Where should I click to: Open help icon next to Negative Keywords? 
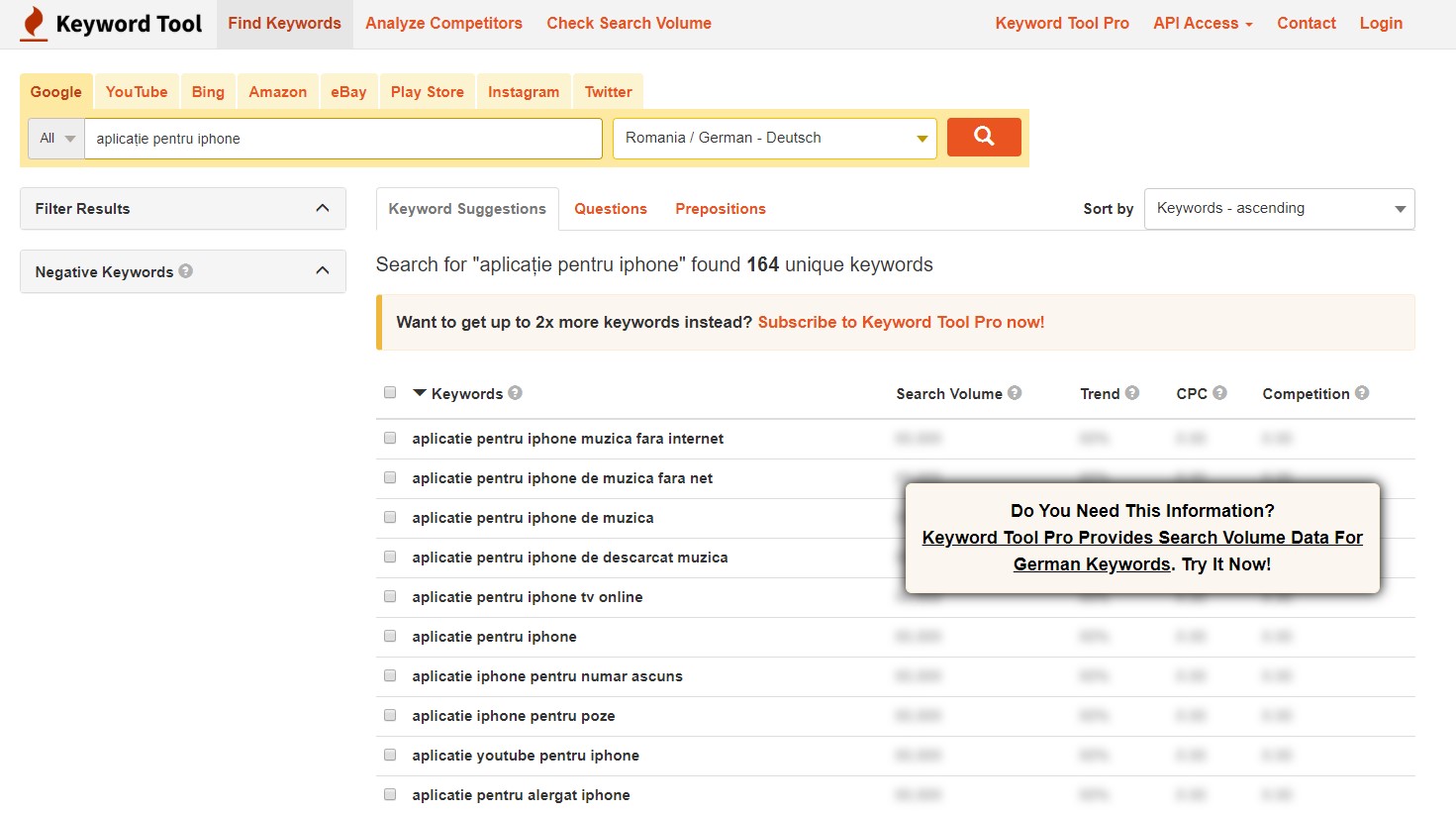pyautogui.click(x=186, y=270)
